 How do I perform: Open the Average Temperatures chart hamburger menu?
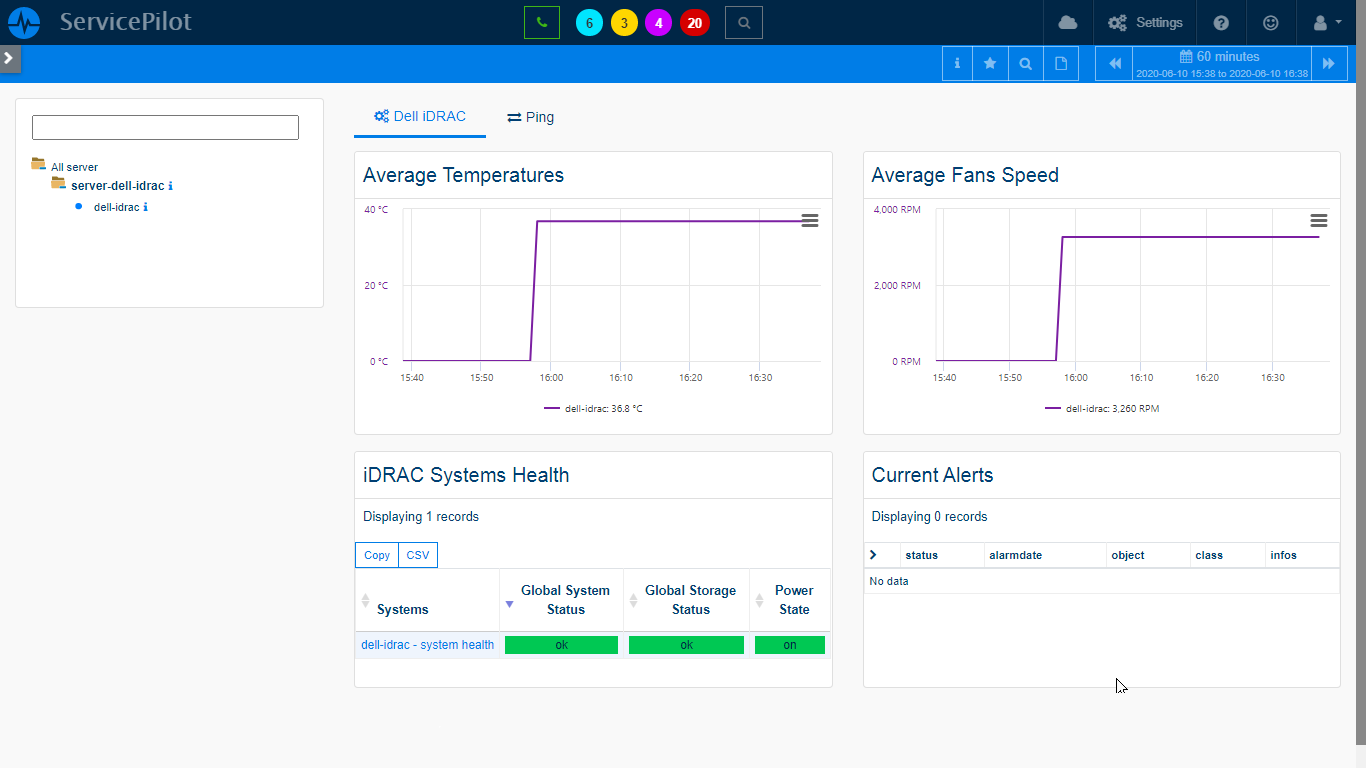(810, 221)
